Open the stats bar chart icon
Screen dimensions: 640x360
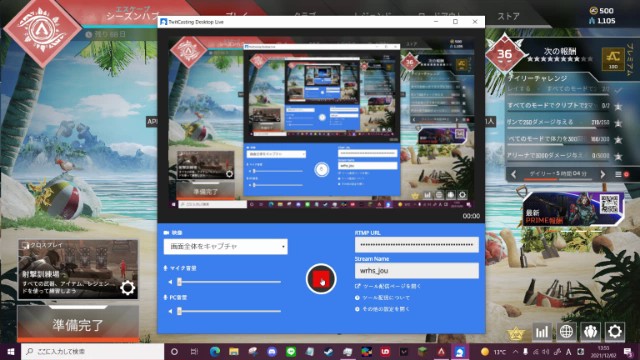pyautogui.click(x=542, y=331)
